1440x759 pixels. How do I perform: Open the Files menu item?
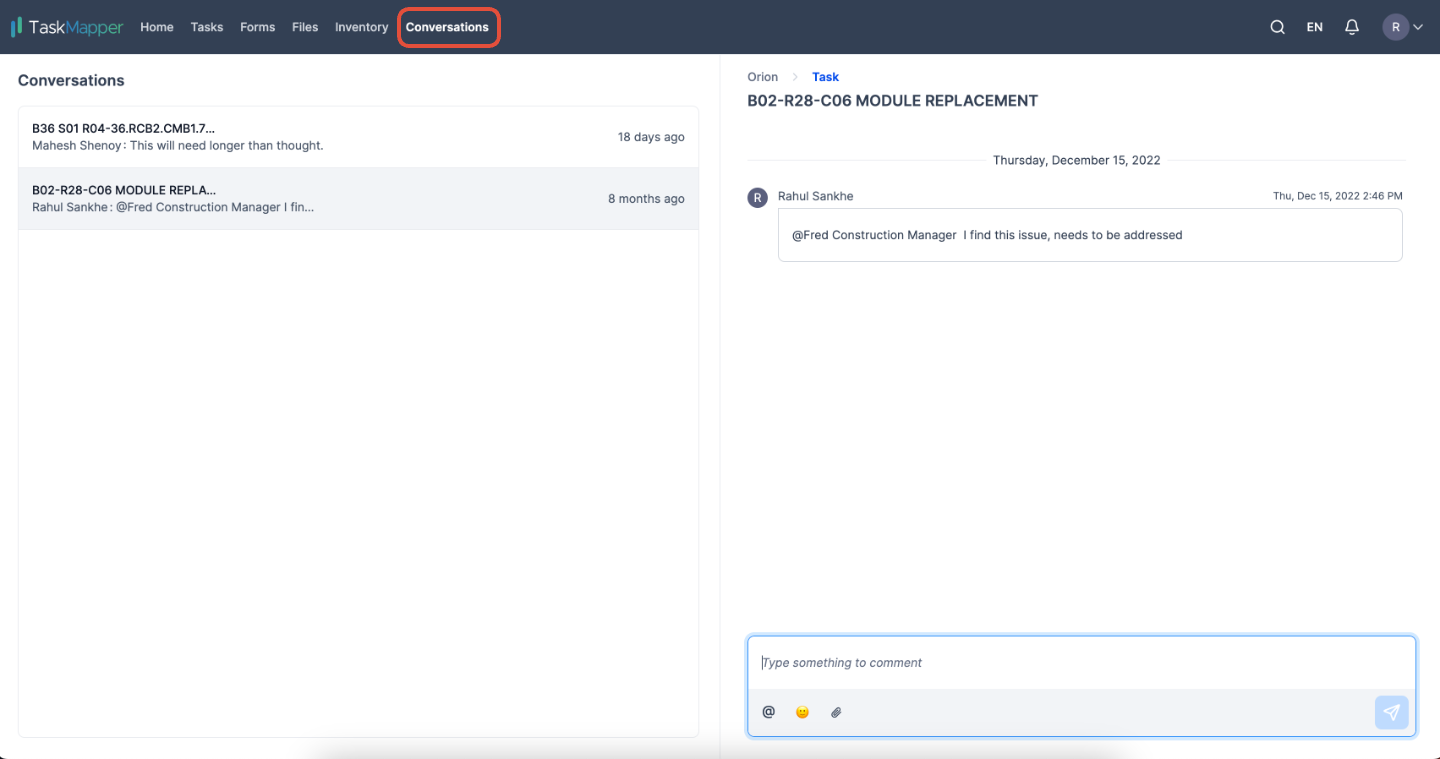click(x=305, y=27)
